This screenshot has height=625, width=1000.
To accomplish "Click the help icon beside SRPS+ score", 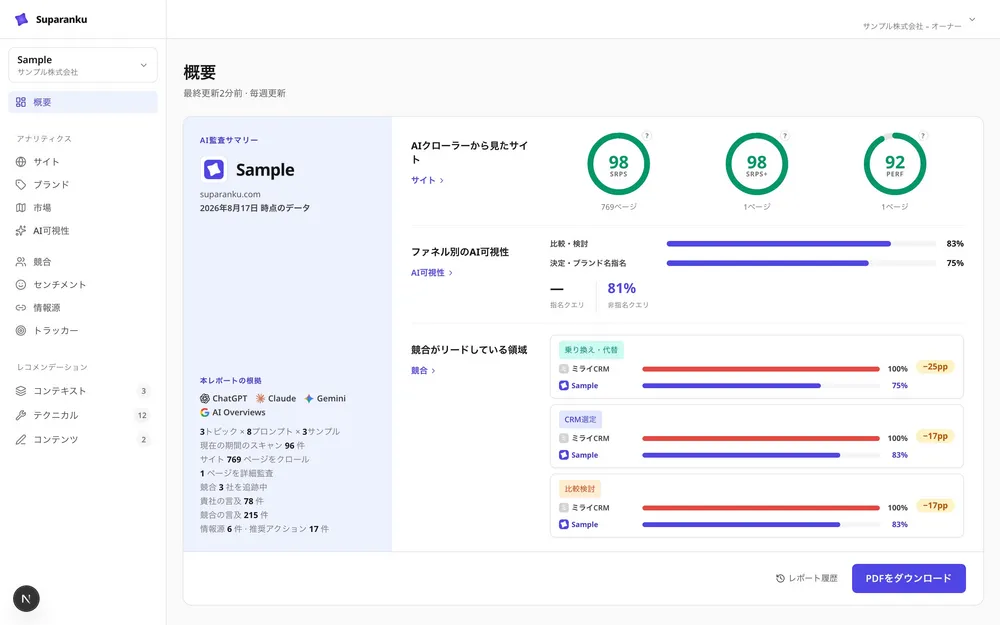I will point(785,136).
